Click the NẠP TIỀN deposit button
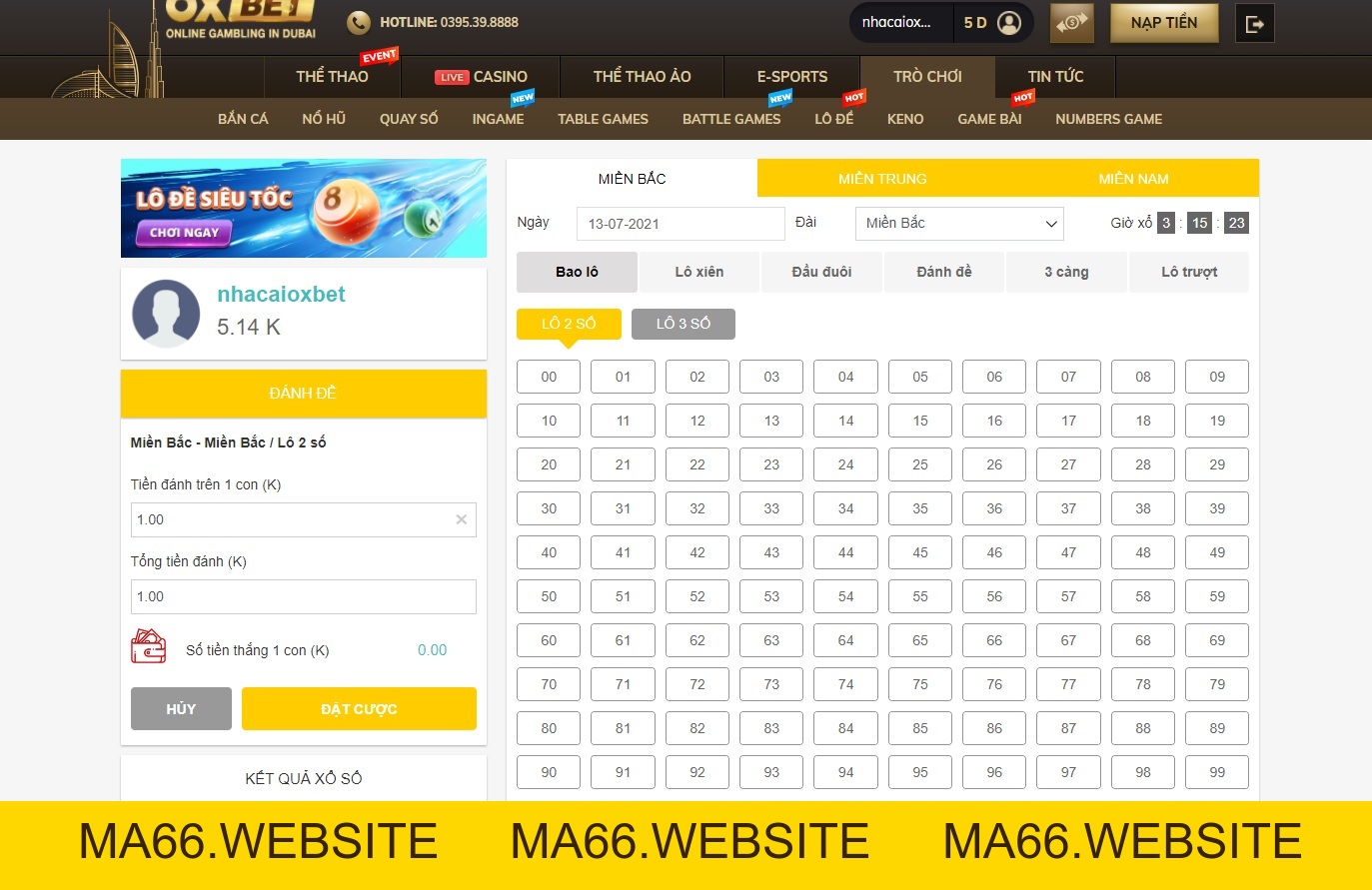This screenshot has width=1372, height=890. [x=1164, y=23]
